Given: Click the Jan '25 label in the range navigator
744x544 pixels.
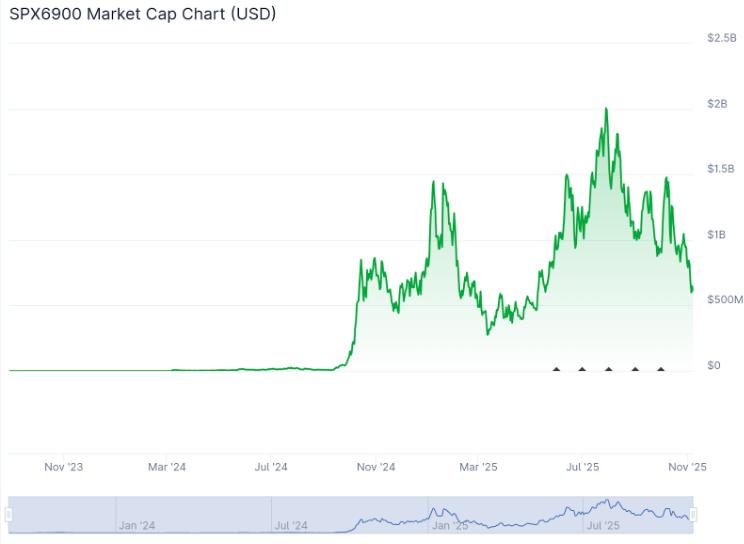Looking at the screenshot, I should pyautogui.click(x=449, y=525).
